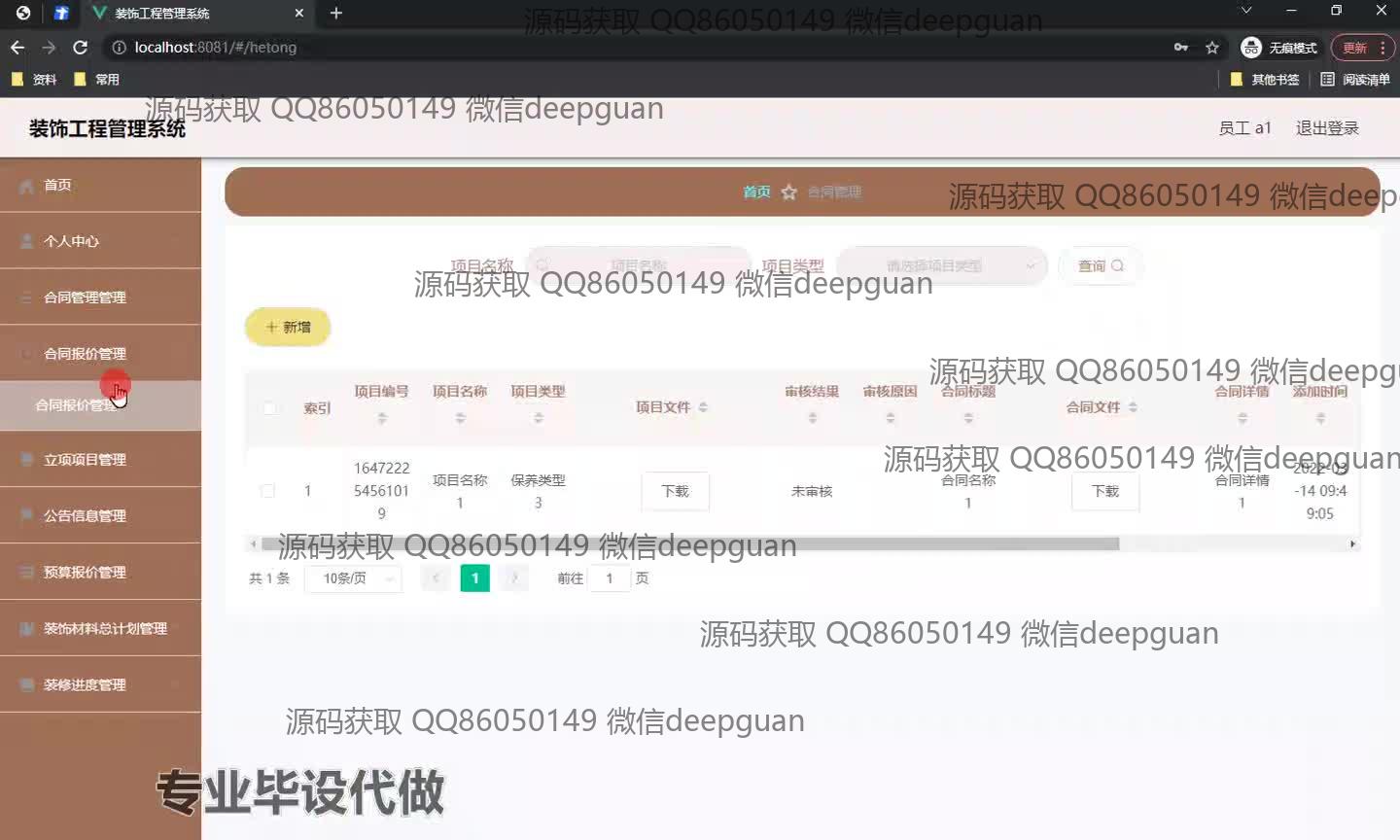Open a new browser tab with the plus icon

point(336,13)
